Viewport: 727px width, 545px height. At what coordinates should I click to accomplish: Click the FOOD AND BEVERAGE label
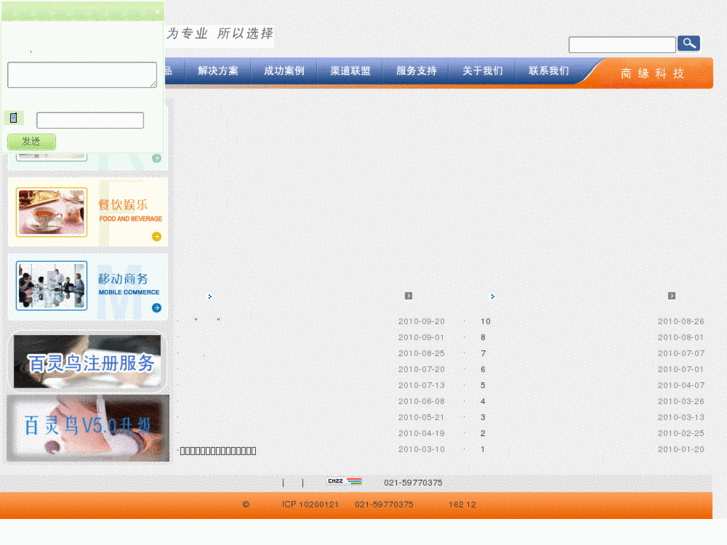tap(130, 218)
